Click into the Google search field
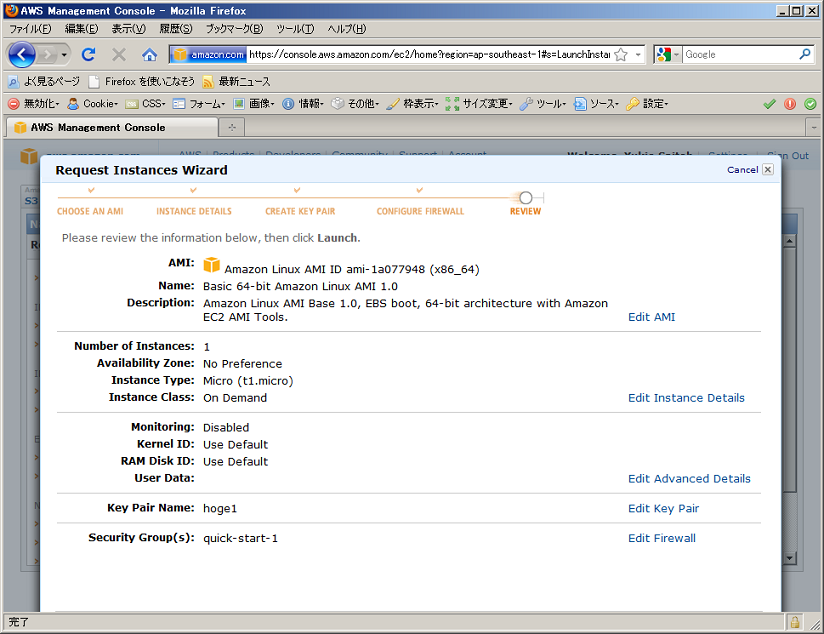 point(738,54)
